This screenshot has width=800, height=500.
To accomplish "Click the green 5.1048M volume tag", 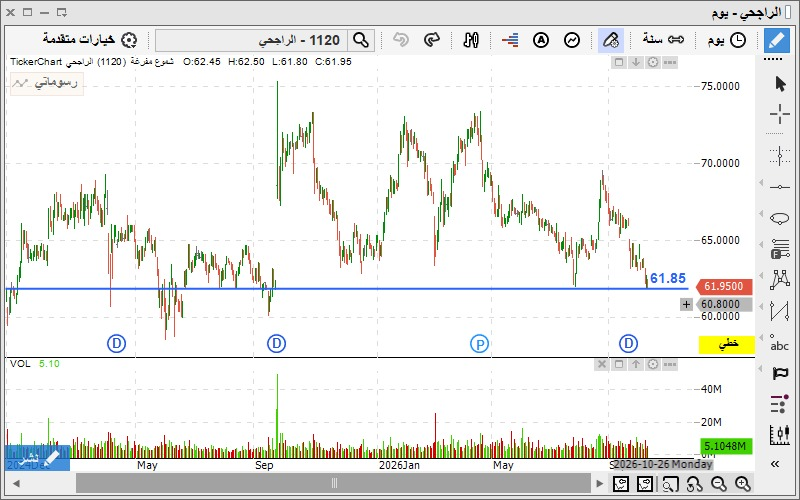I will tap(727, 446).
